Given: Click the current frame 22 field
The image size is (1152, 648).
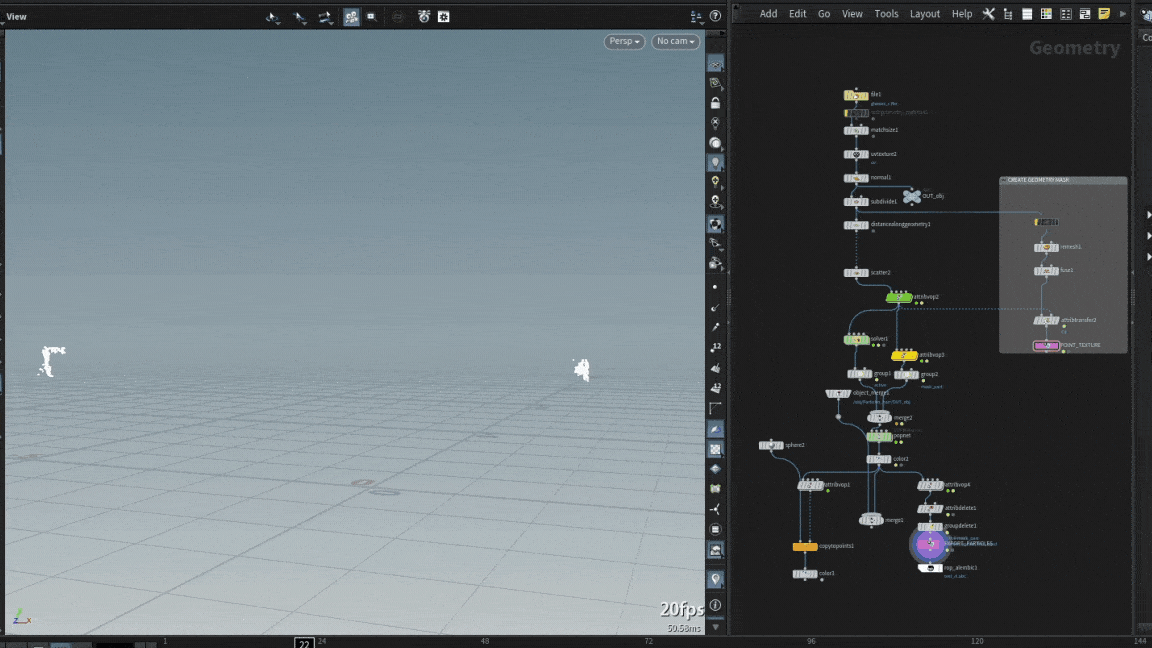Looking at the screenshot, I should (304, 642).
